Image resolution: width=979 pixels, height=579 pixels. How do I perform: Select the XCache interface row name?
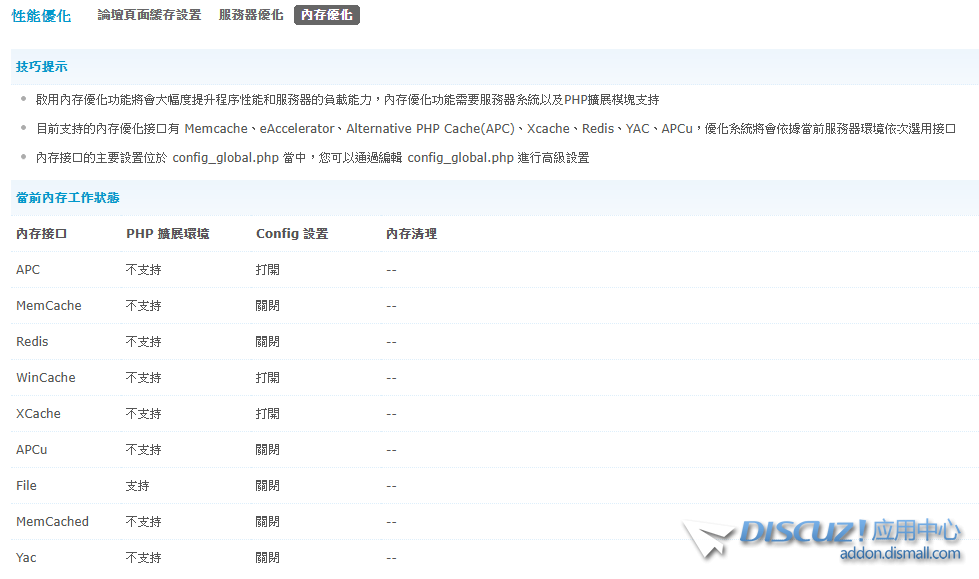[38, 414]
